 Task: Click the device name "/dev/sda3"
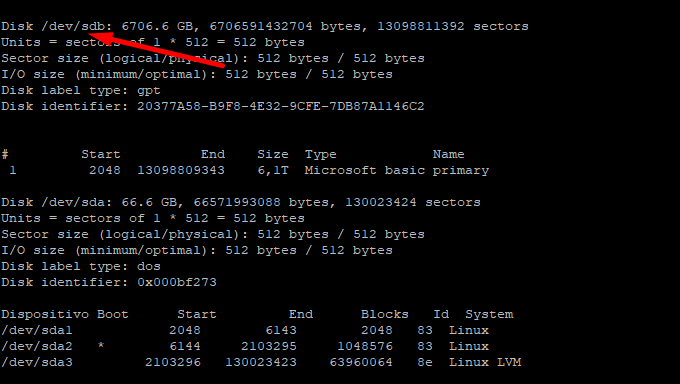pyautogui.click(x=37, y=362)
